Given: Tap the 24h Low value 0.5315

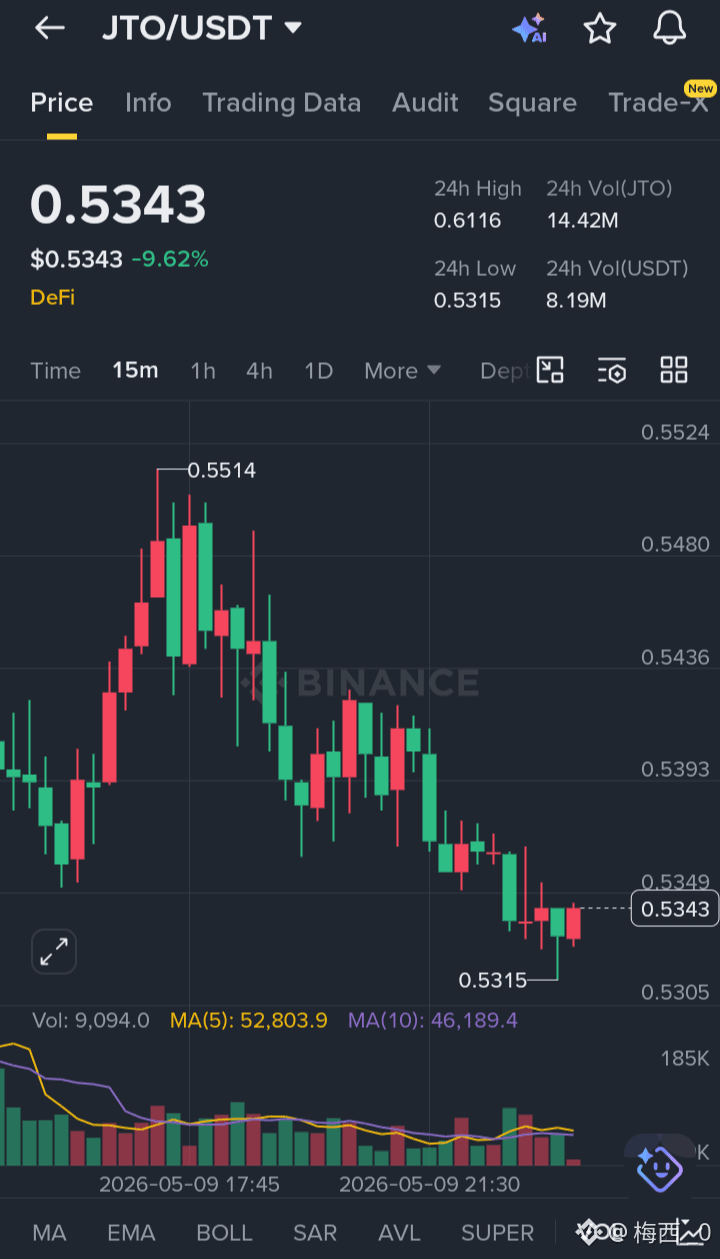Looking at the screenshot, I should point(467,300).
